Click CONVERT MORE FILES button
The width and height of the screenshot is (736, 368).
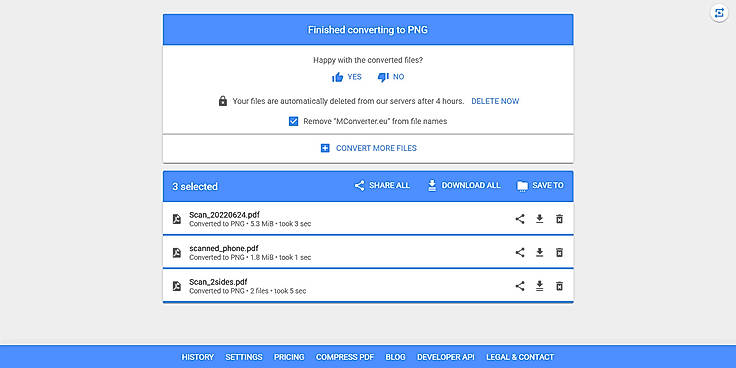click(368, 148)
